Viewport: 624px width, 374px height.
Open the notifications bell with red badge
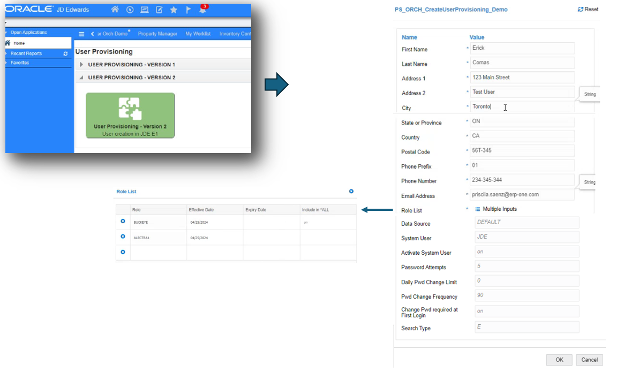tap(203, 9)
